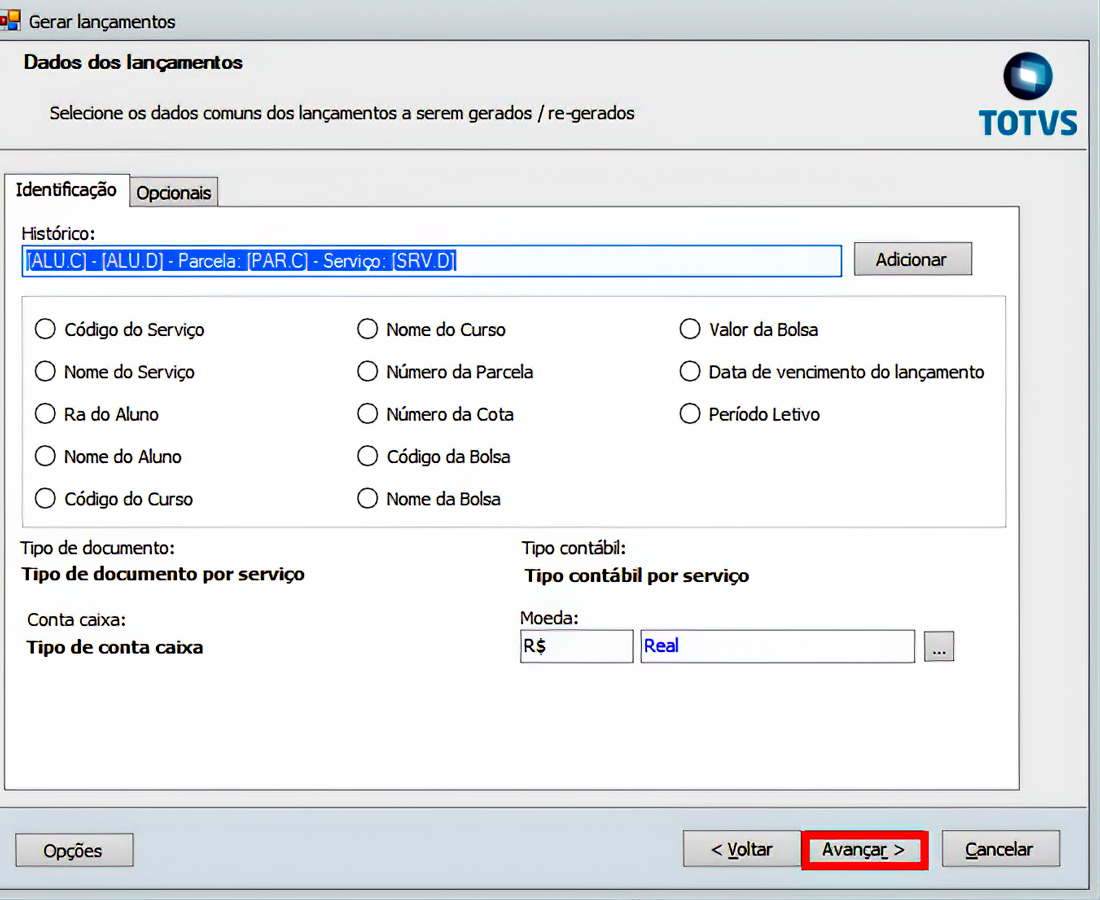This screenshot has width=1100, height=900.
Task: Click the Gerar lançamentos window icon
Action: pyautogui.click(x=10, y=20)
